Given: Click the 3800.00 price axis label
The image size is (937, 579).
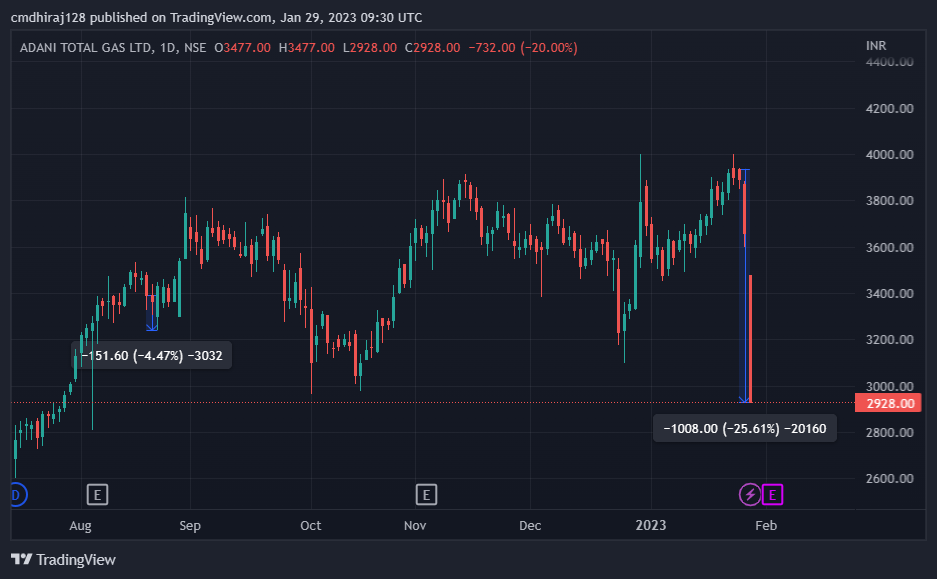Looking at the screenshot, I should point(889,201).
